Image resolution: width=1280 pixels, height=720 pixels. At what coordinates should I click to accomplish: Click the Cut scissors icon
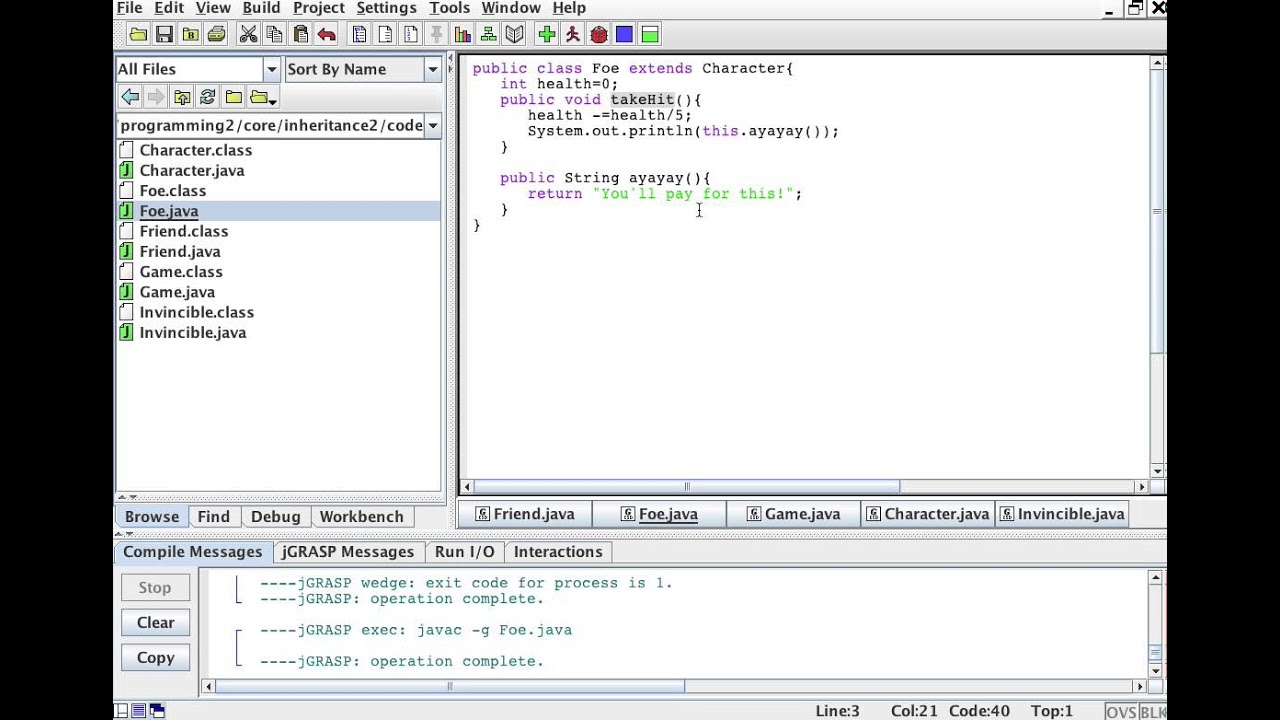tap(248, 35)
